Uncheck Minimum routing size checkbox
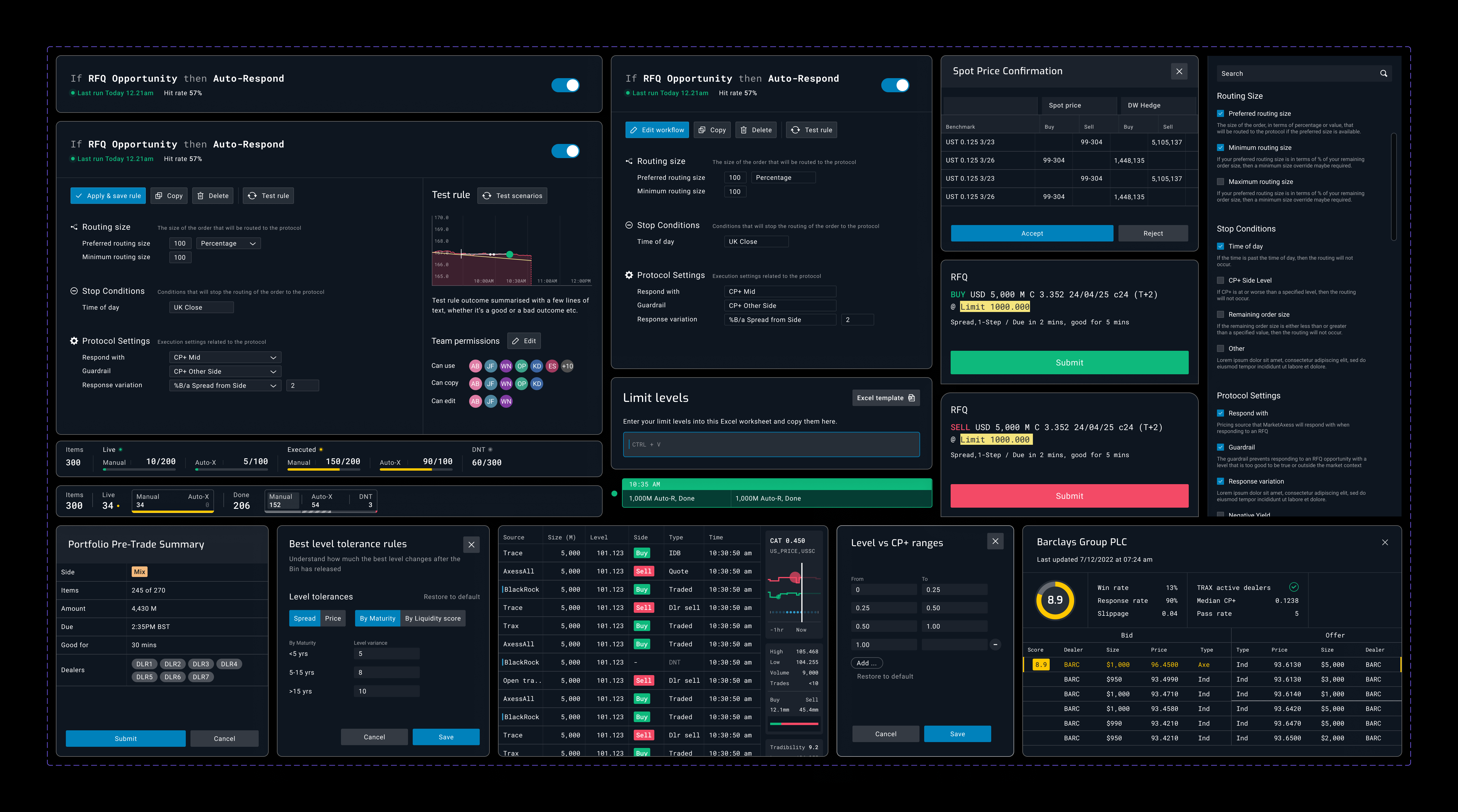 [x=1220, y=148]
